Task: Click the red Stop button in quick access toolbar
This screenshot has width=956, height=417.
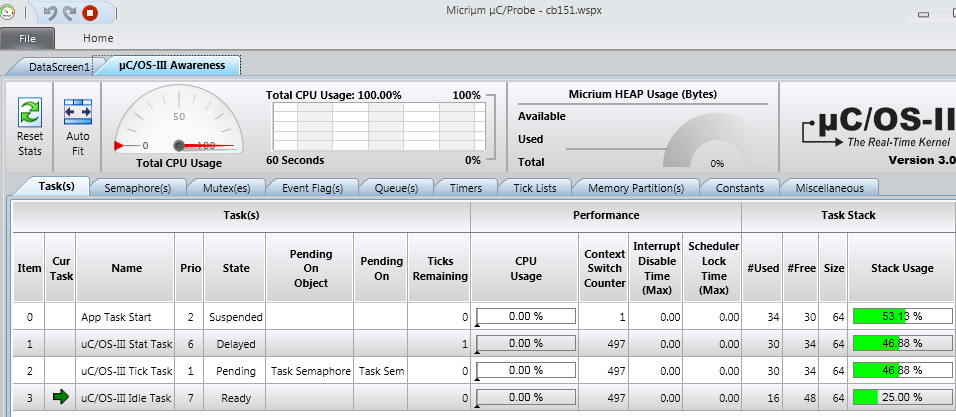Action: coord(90,13)
